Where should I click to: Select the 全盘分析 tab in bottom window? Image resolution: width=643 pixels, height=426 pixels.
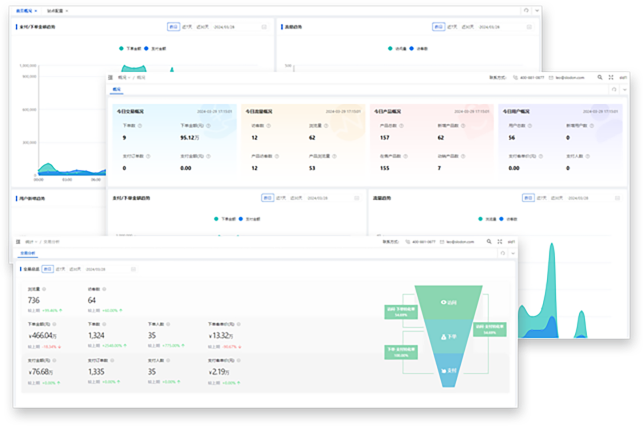(x=29, y=254)
